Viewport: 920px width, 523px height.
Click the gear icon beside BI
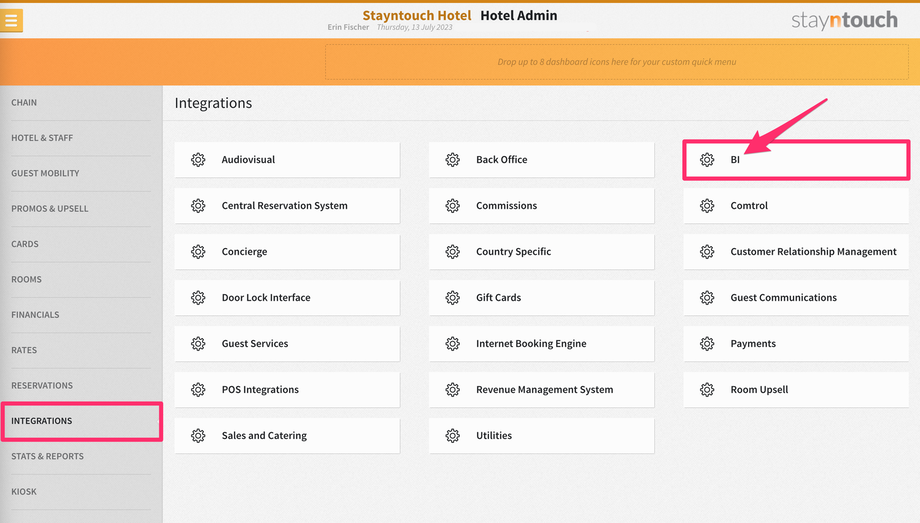point(707,160)
